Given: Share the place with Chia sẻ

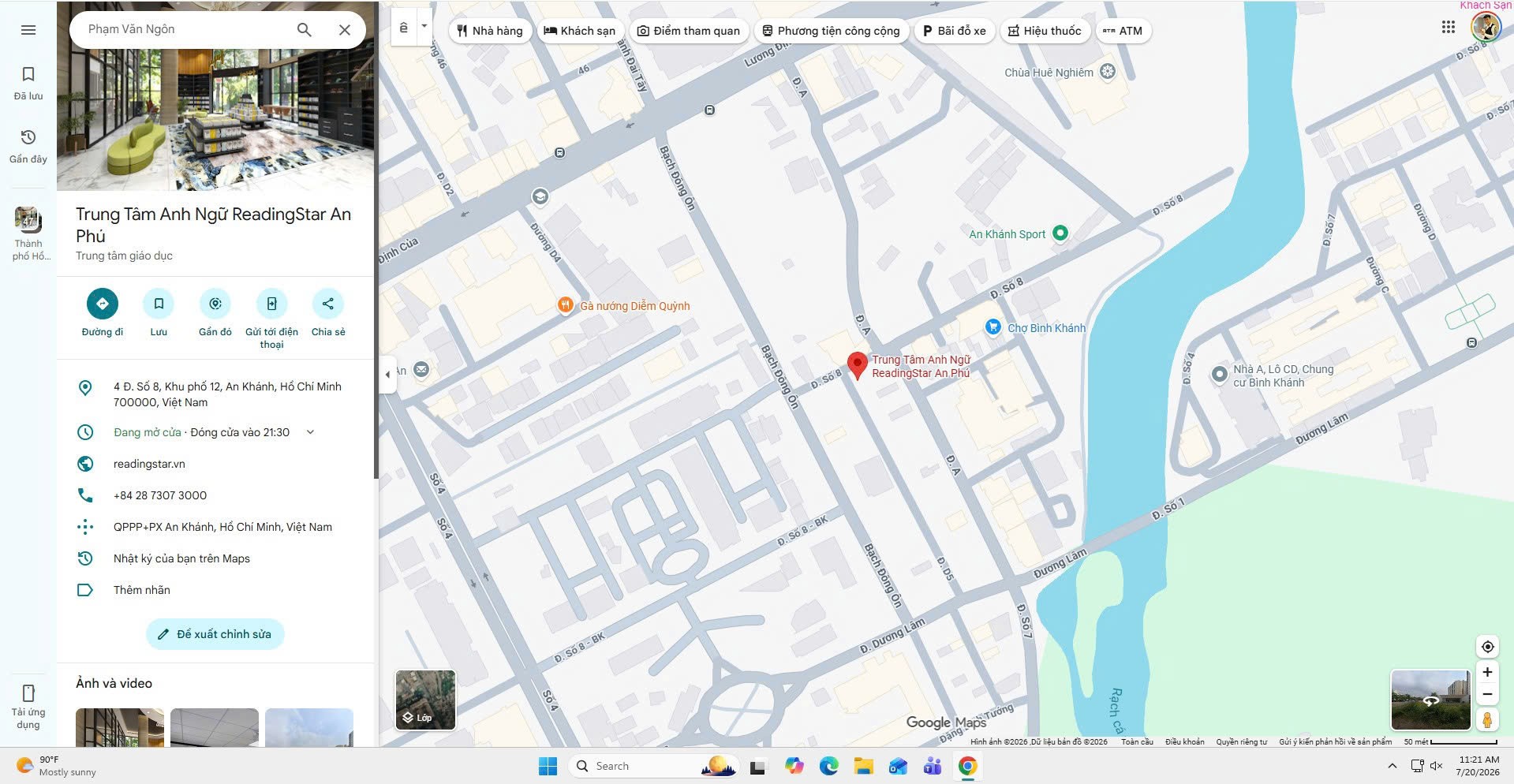Looking at the screenshot, I should point(328,313).
